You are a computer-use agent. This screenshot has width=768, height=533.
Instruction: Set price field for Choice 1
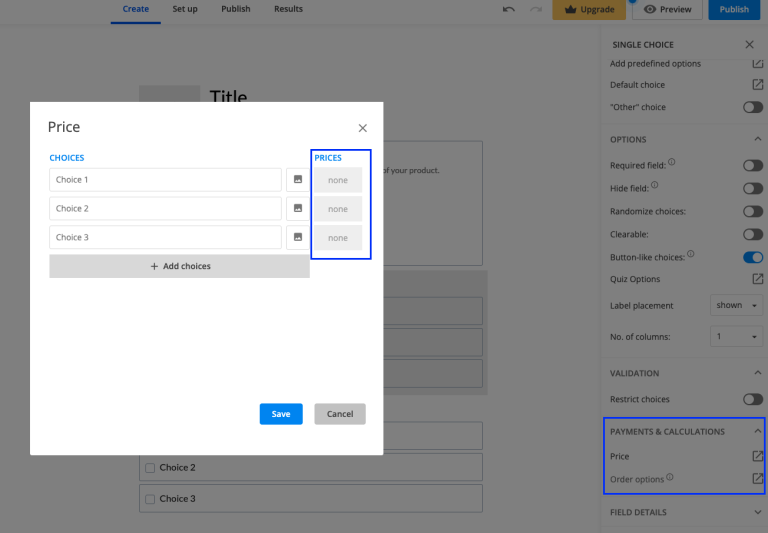tap(338, 180)
